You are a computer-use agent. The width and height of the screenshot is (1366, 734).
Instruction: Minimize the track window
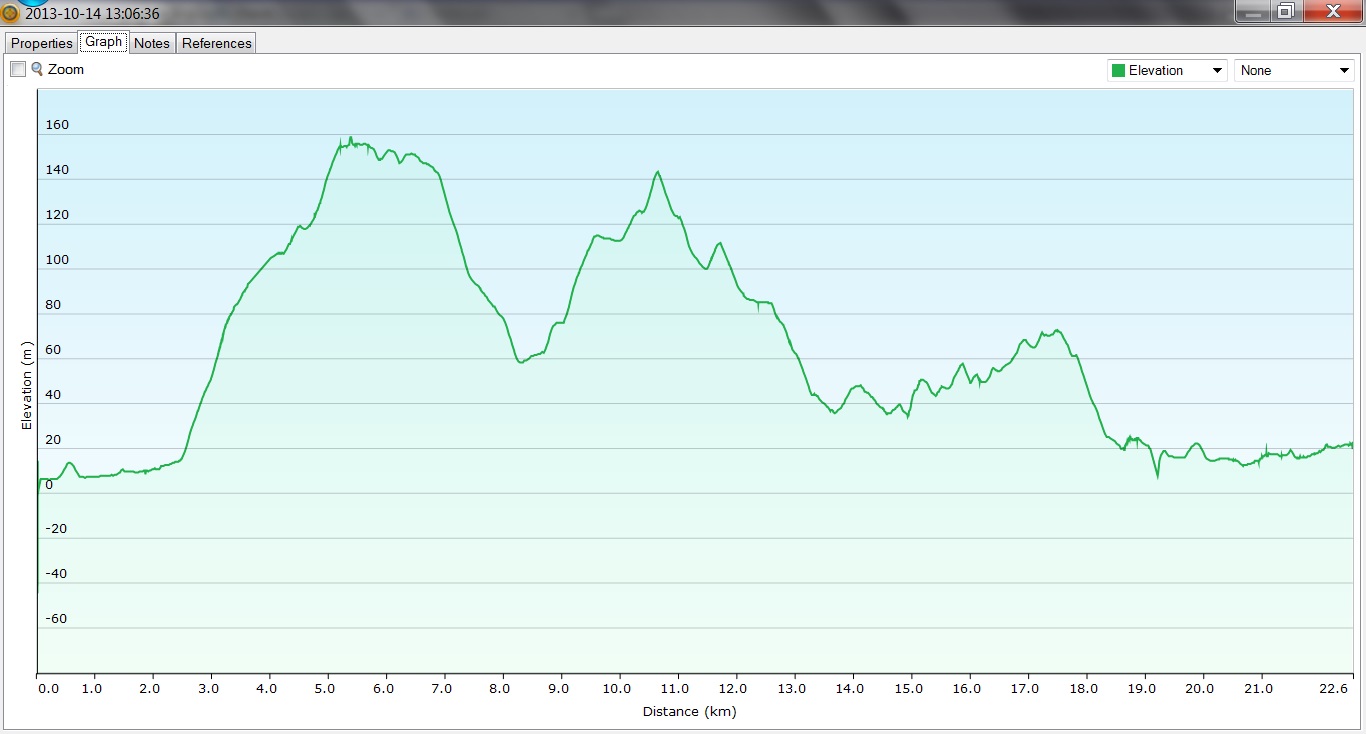[x=1254, y=11]
